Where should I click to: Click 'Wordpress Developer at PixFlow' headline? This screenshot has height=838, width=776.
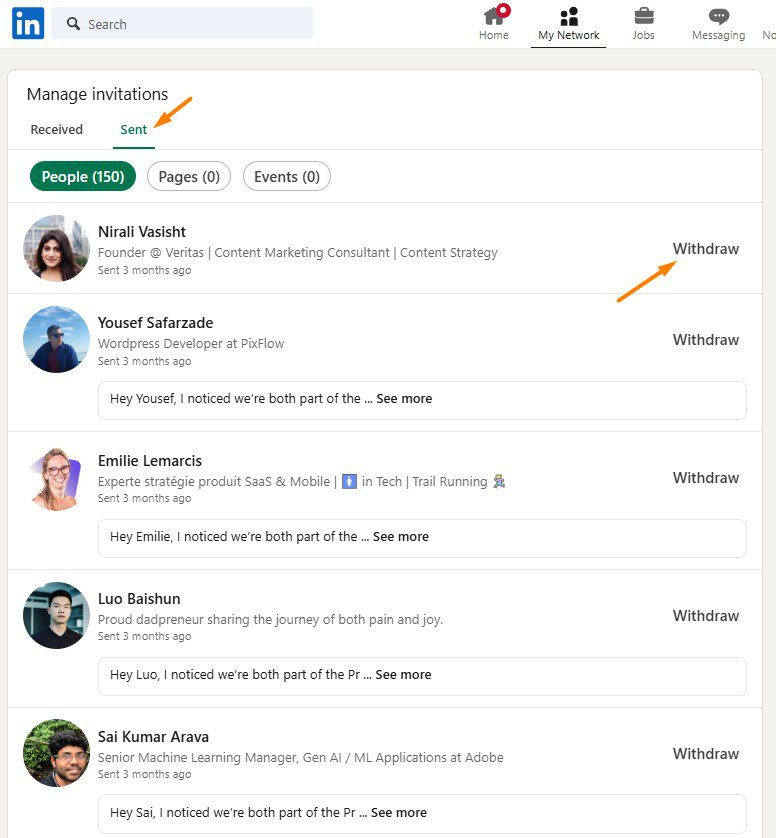191,343
